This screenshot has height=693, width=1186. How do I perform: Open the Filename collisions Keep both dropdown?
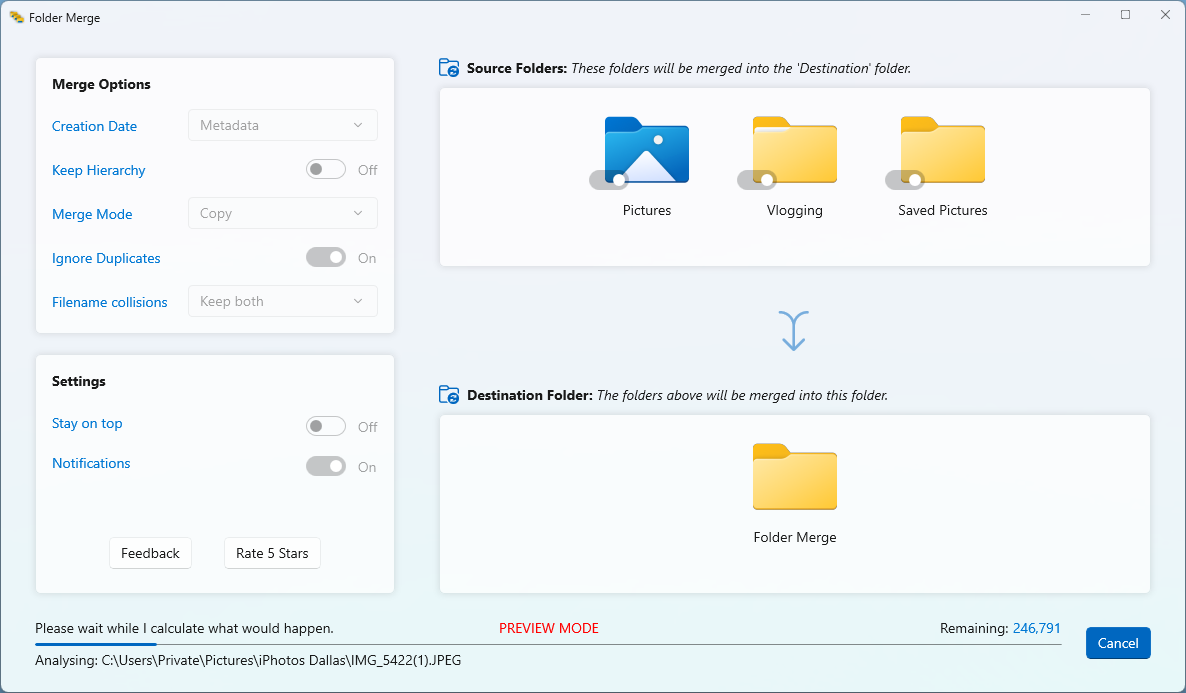click(x=282, y=301)
